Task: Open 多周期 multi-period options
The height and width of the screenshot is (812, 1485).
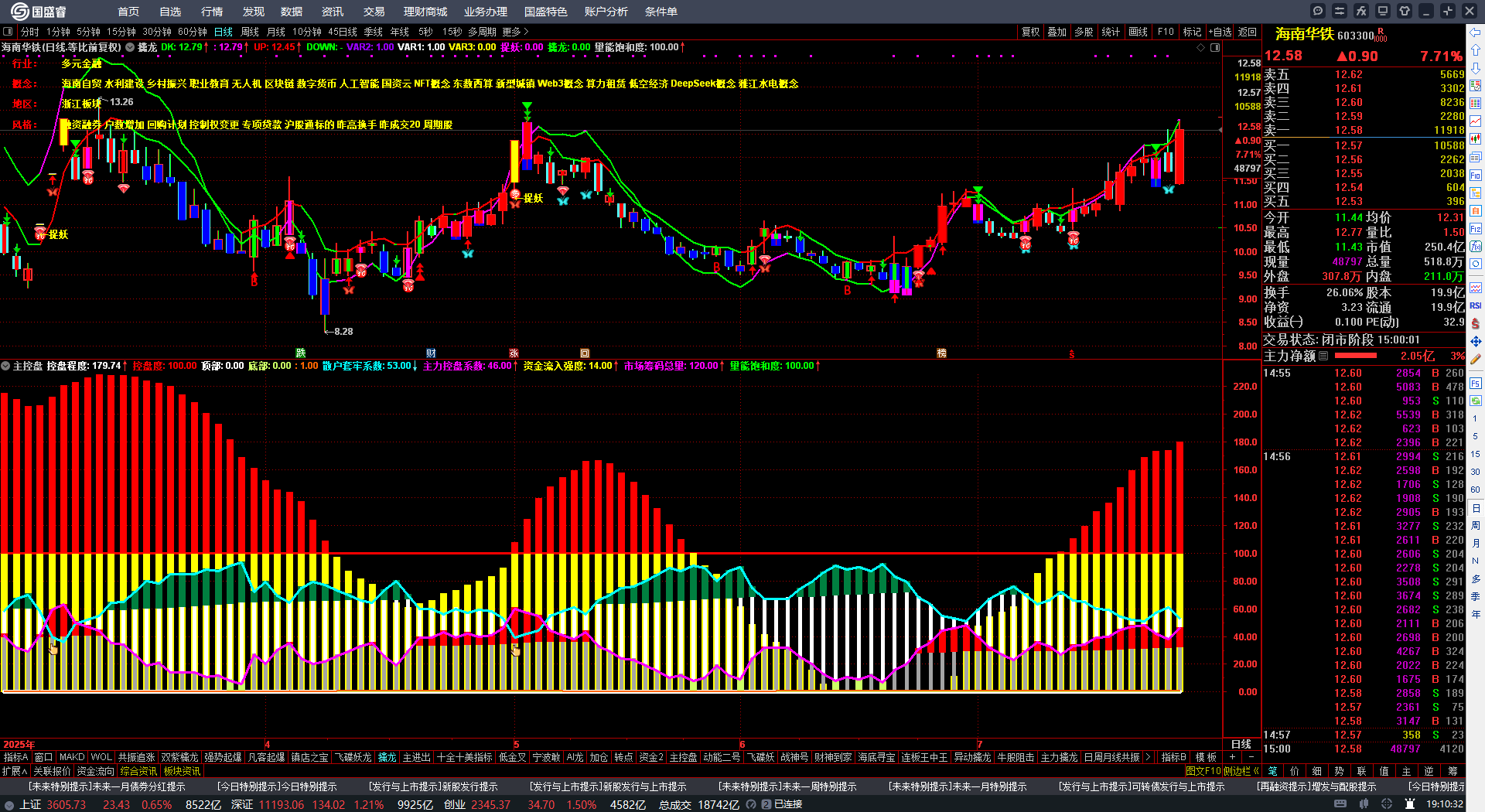Action: pos(482,32)
